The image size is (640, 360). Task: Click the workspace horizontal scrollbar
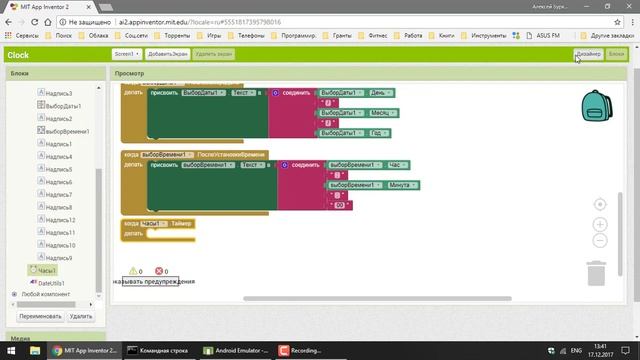click(377, 299)
